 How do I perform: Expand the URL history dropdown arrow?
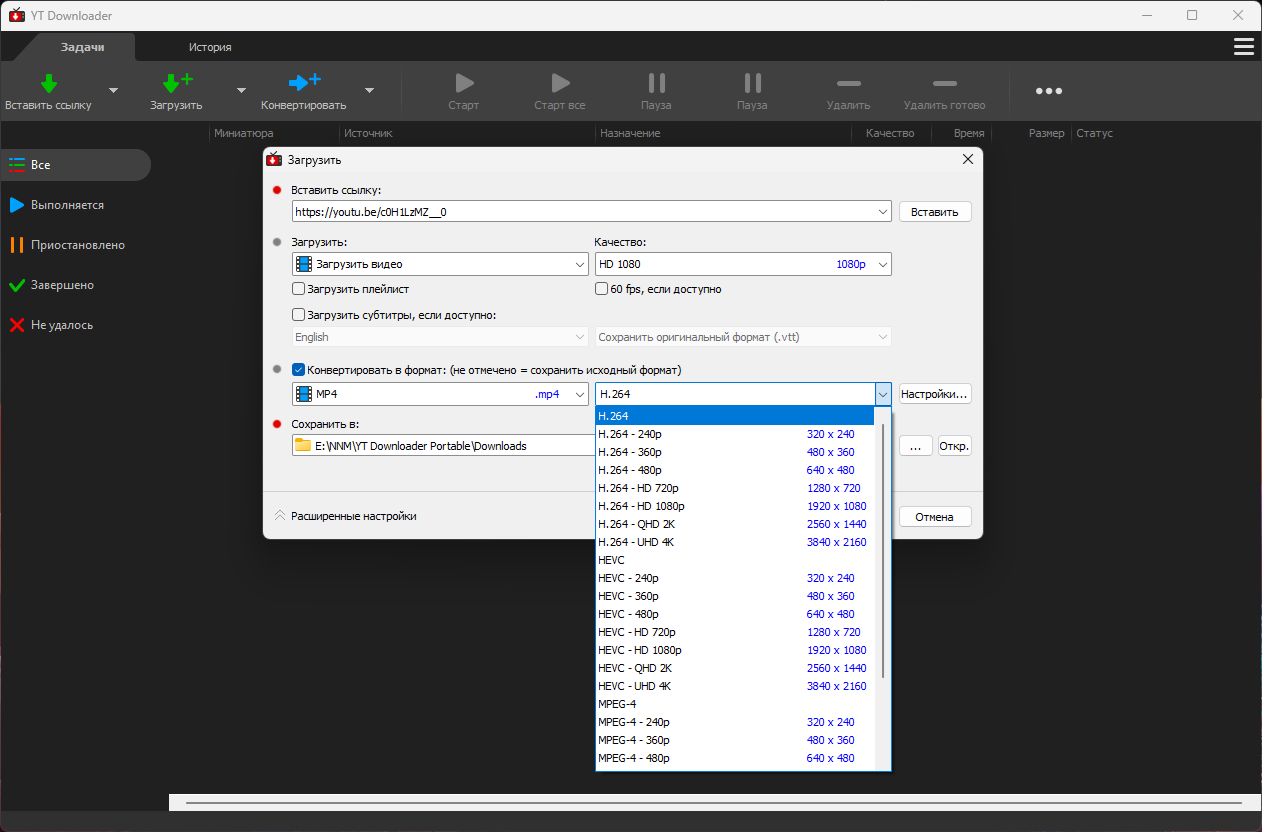[882, 212]
